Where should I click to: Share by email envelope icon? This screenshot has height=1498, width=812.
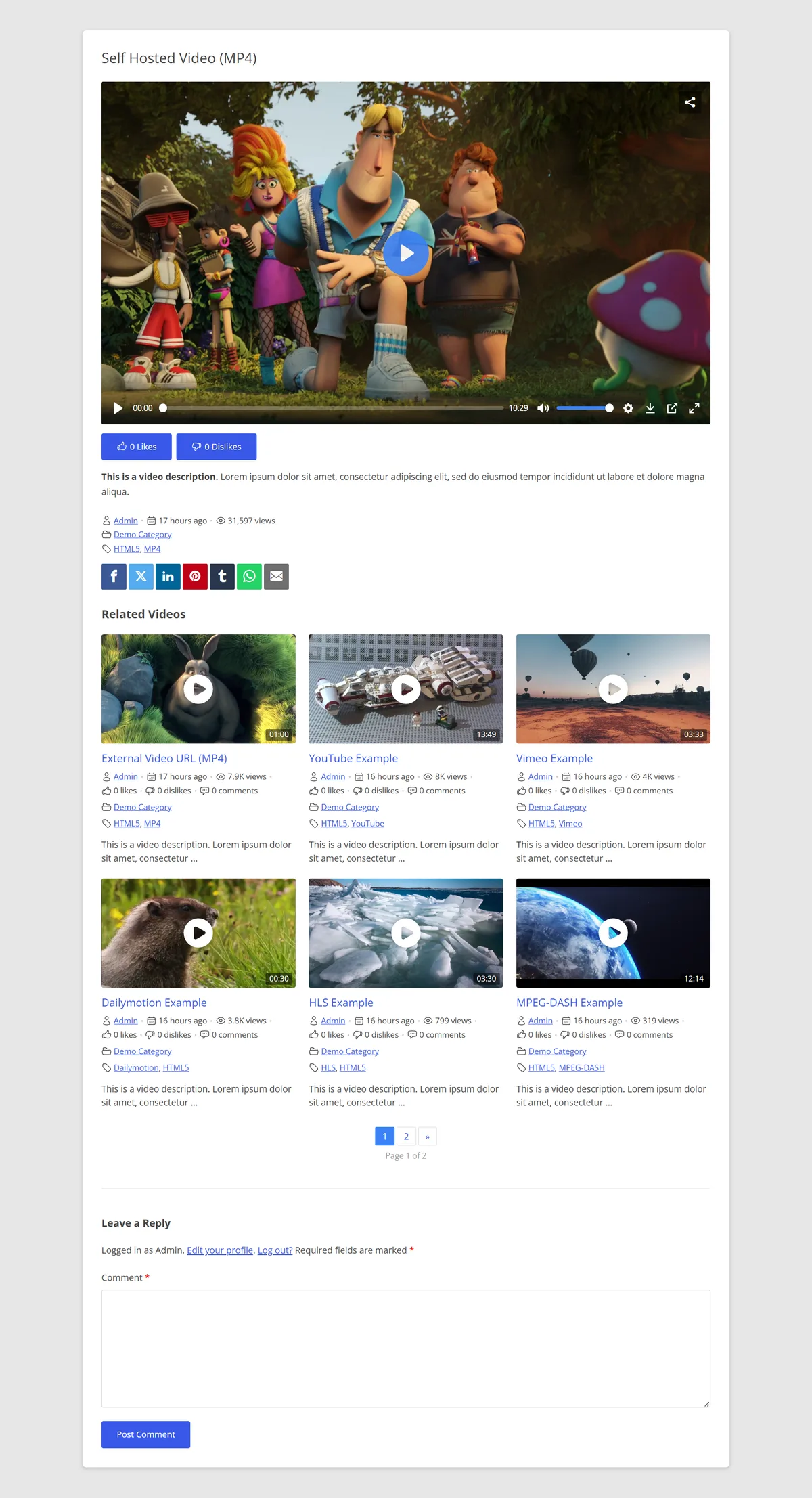coord(276,576)
